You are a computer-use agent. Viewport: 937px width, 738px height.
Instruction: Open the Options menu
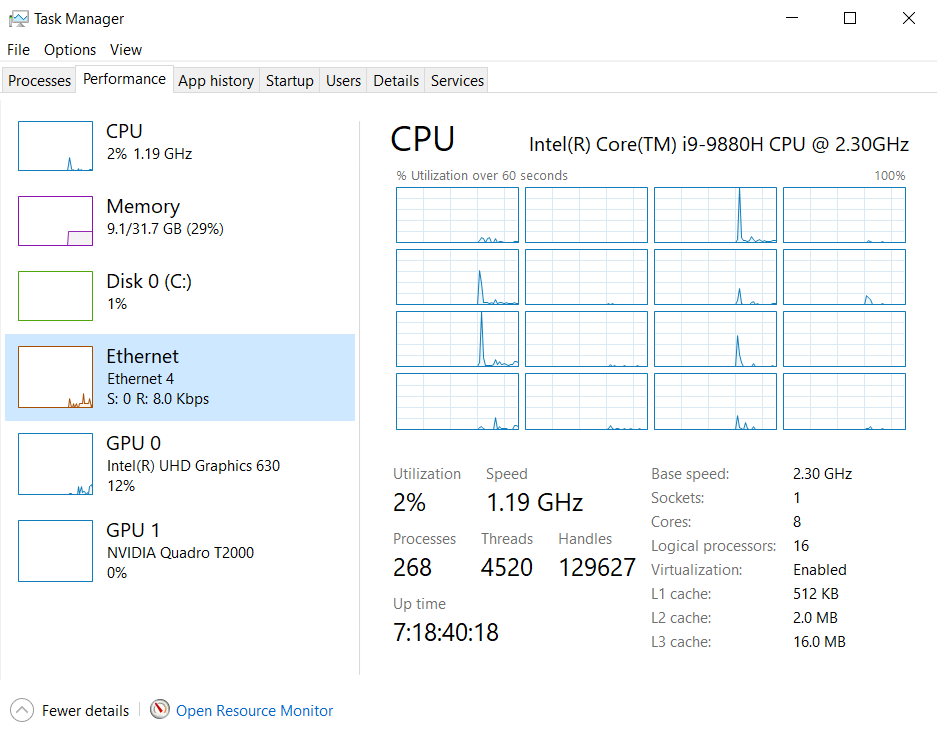(x=70, y=50)
